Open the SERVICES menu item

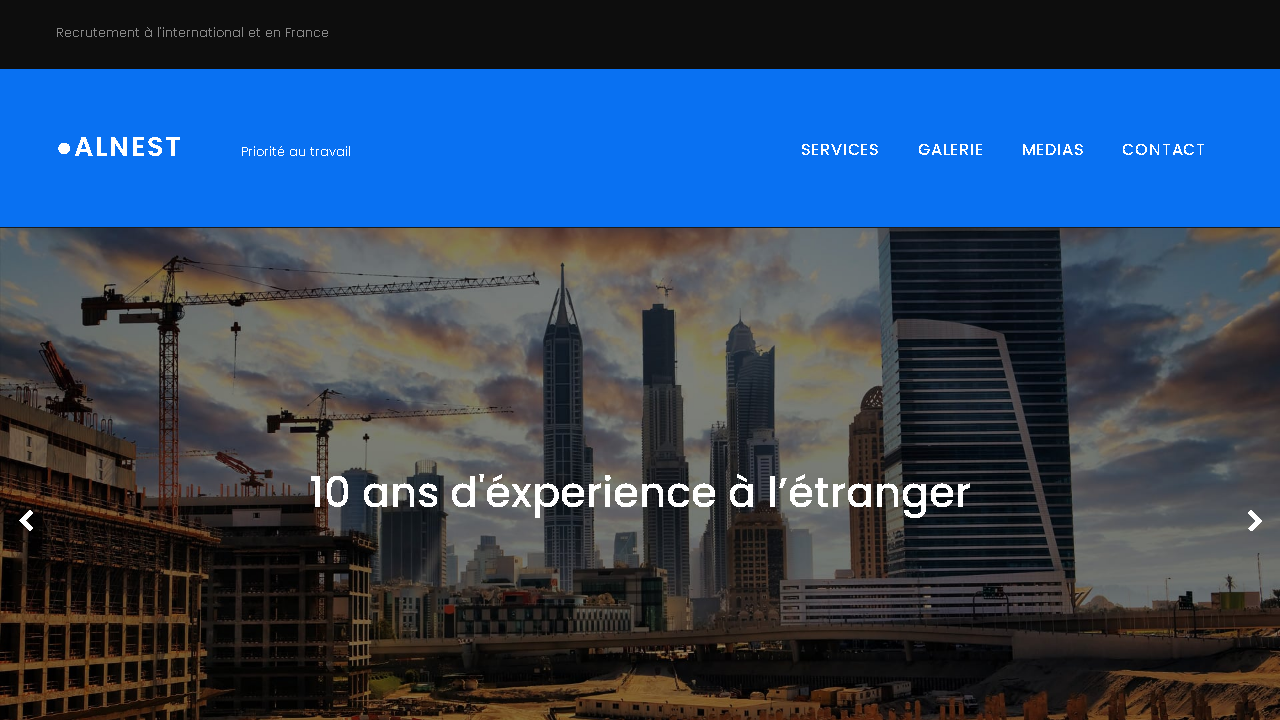coord(840,150)
